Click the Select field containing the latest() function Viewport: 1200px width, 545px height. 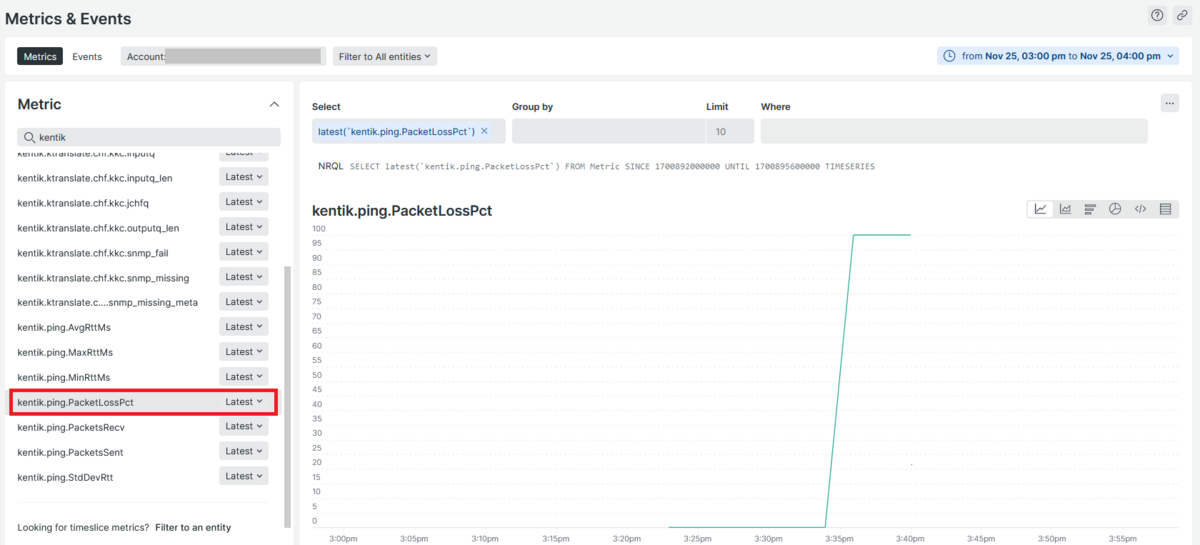click(409, 131)
